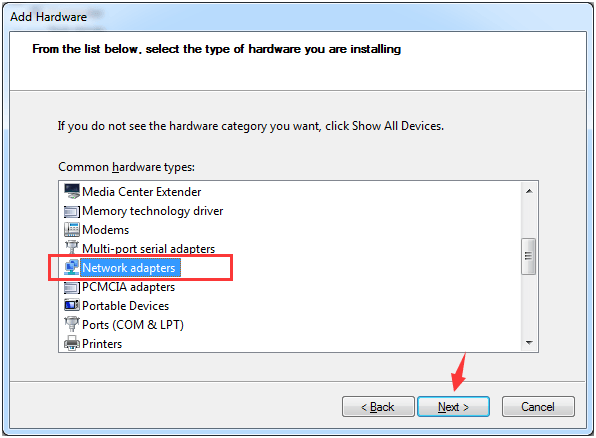Viewport: 596px width, 438px height.
Task: Go to the next wizard step
Action: coord(453,407)
